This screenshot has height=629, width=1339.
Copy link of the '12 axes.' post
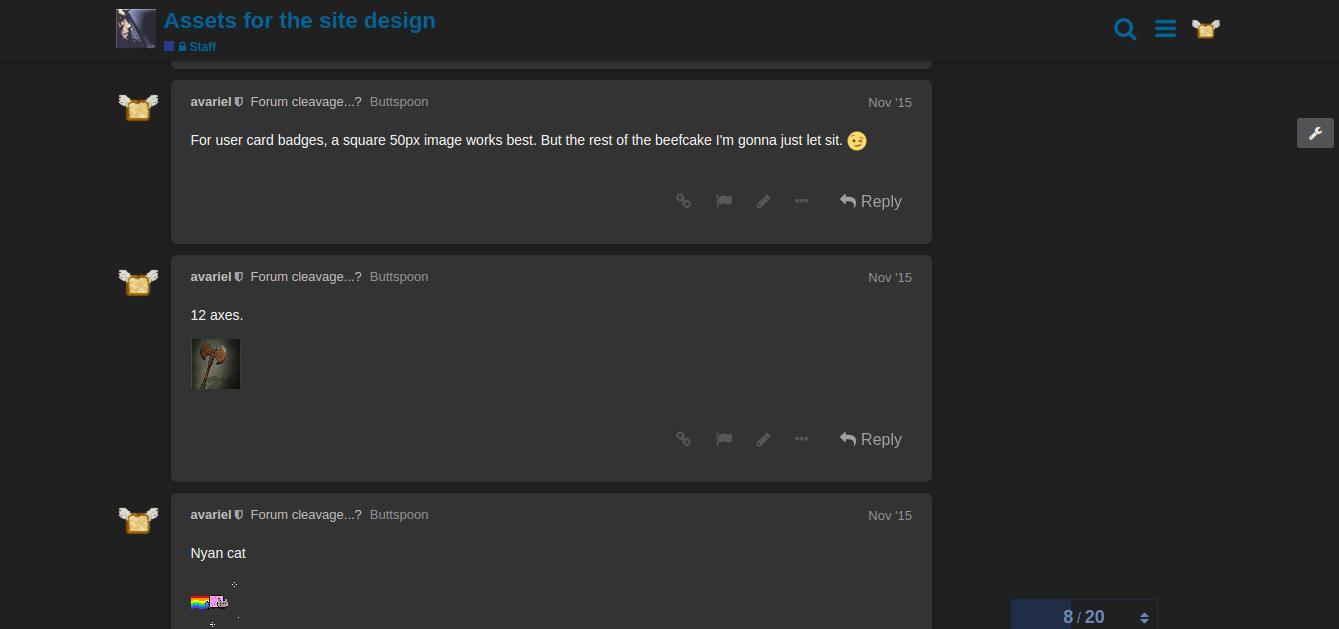tap(684, 439)
